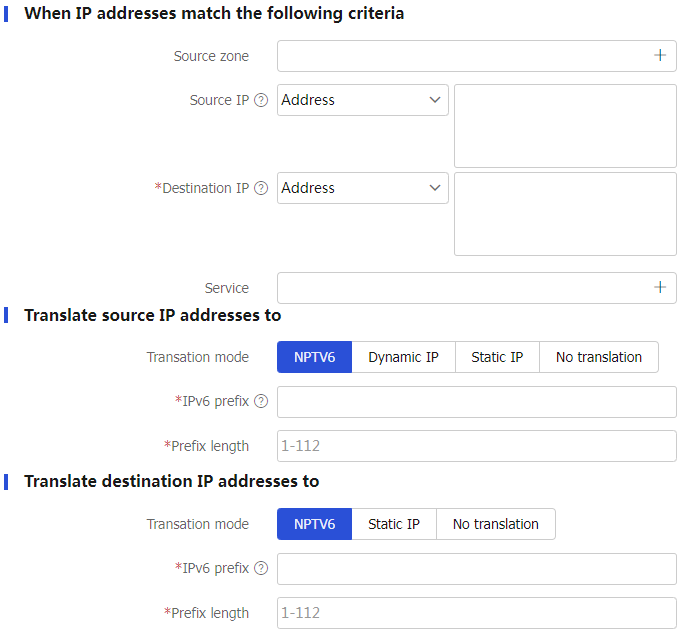Select Static IP for source translation
The width and height of the screenshot is (684, 636).
click(497, 357)
